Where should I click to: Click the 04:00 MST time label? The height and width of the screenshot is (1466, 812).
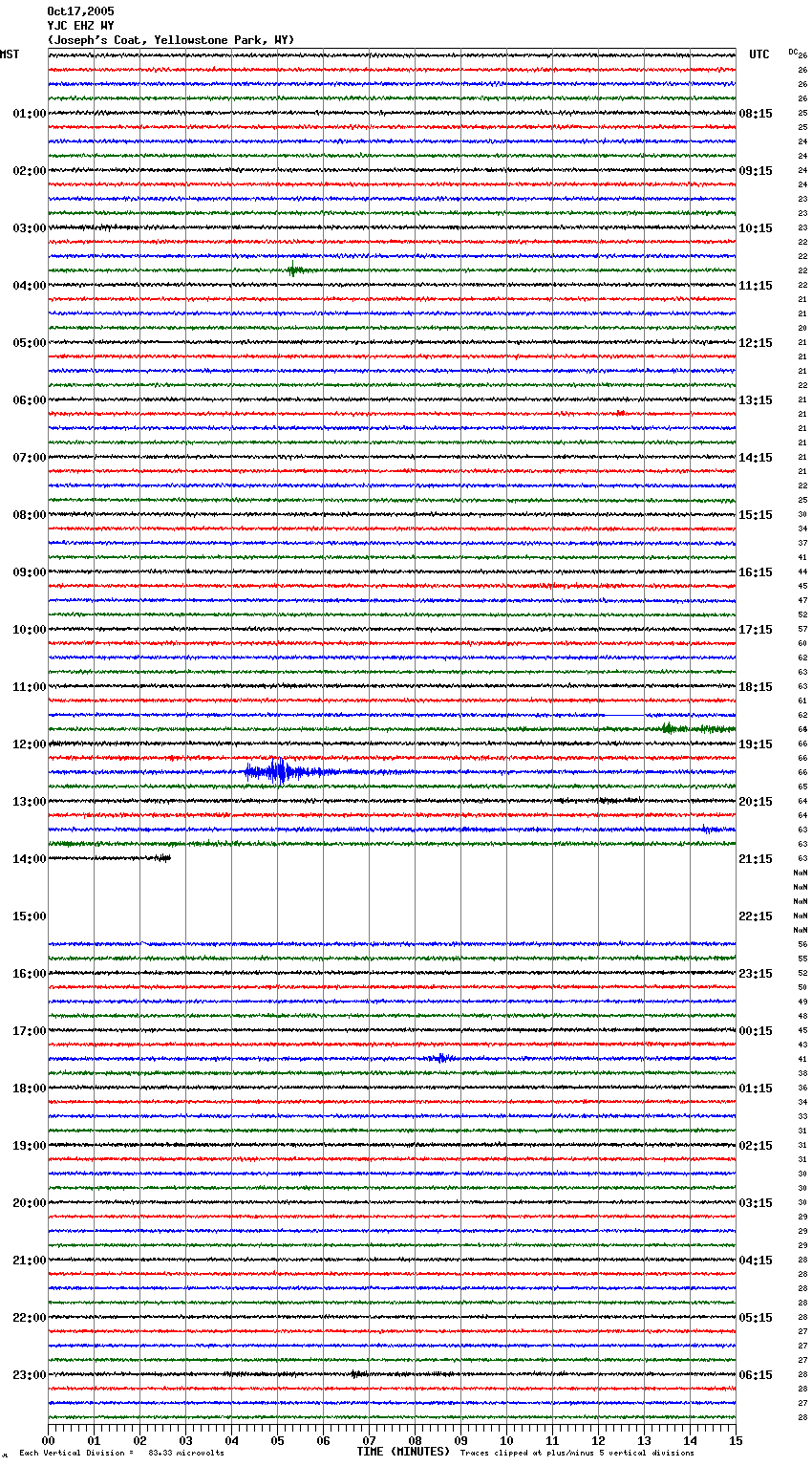[x=30, y=286]
